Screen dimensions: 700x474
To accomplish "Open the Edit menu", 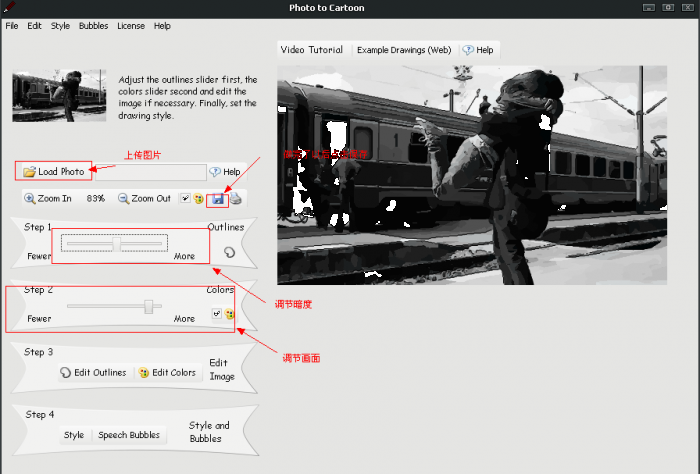I will tap(34, 26).
